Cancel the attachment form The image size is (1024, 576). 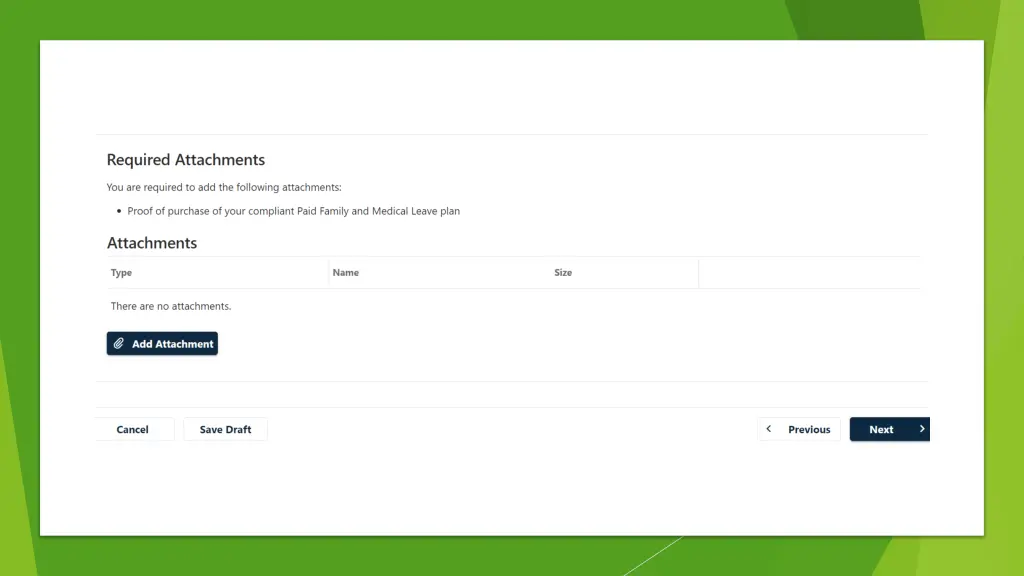(132, 430)
